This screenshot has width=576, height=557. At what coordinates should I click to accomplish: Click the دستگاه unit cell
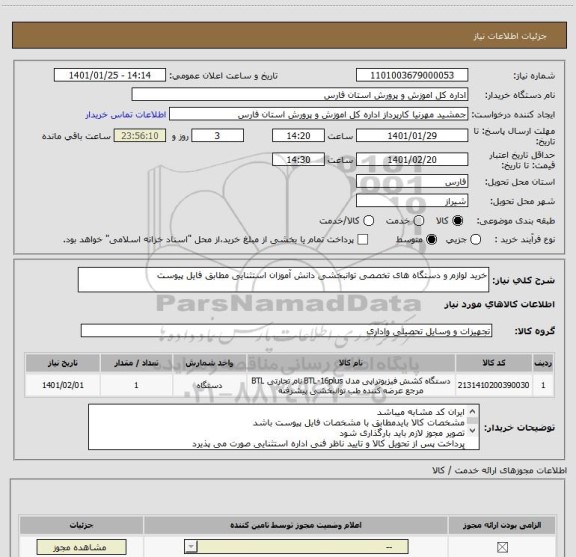(x=209, y=385)
